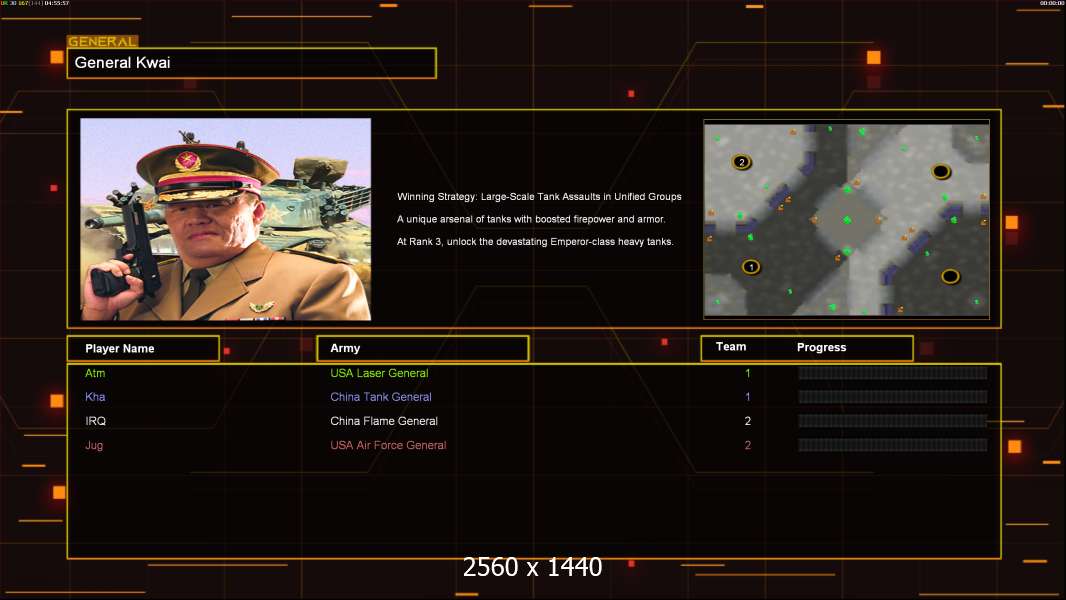
Task: Click the GENERAL label above the name
Action: click(x=103, y=41)
